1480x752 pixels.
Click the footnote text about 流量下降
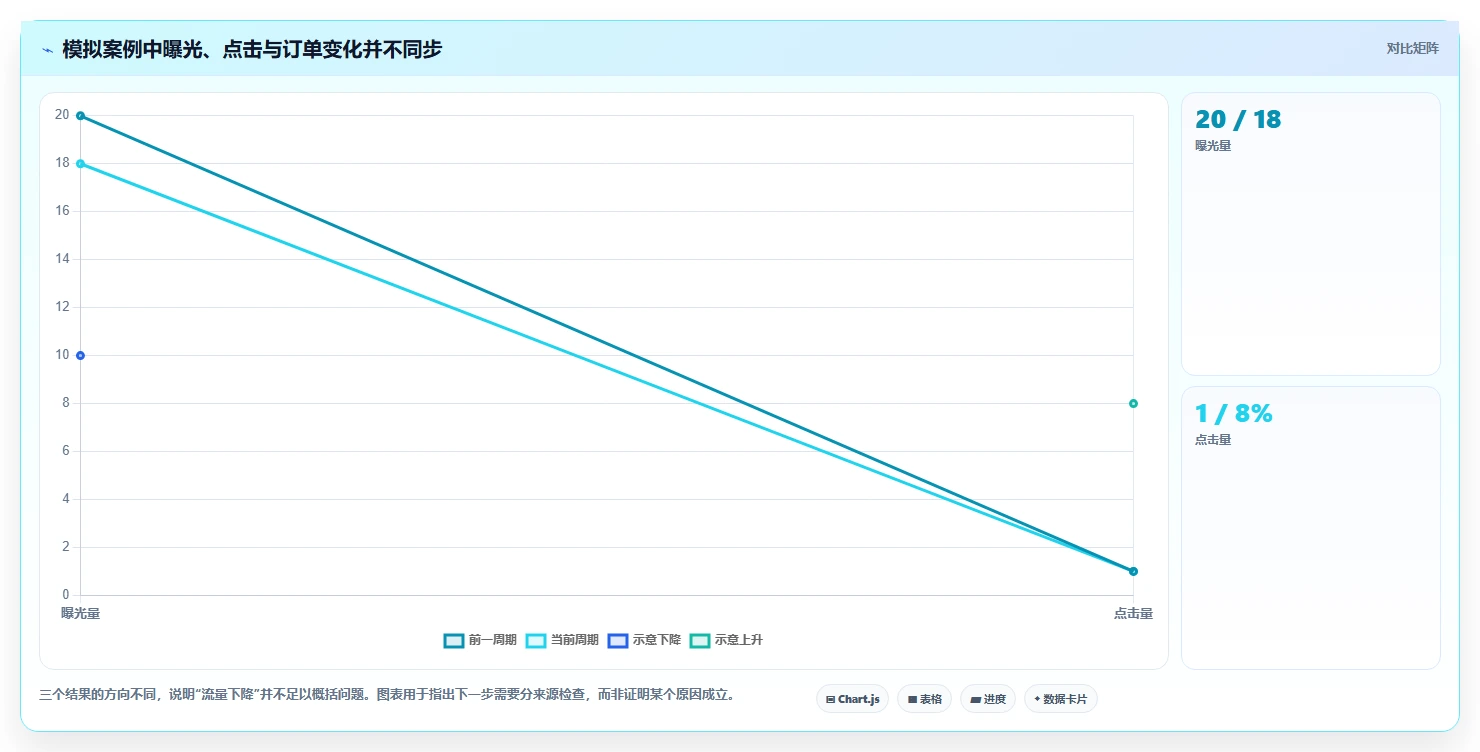(387, 694)
